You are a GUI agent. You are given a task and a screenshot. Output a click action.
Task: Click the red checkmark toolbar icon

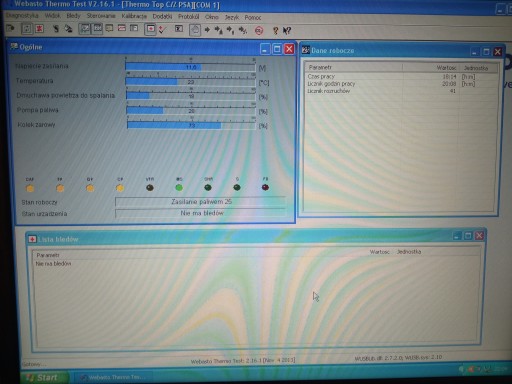pyautogui.click(x=162, y=30)
